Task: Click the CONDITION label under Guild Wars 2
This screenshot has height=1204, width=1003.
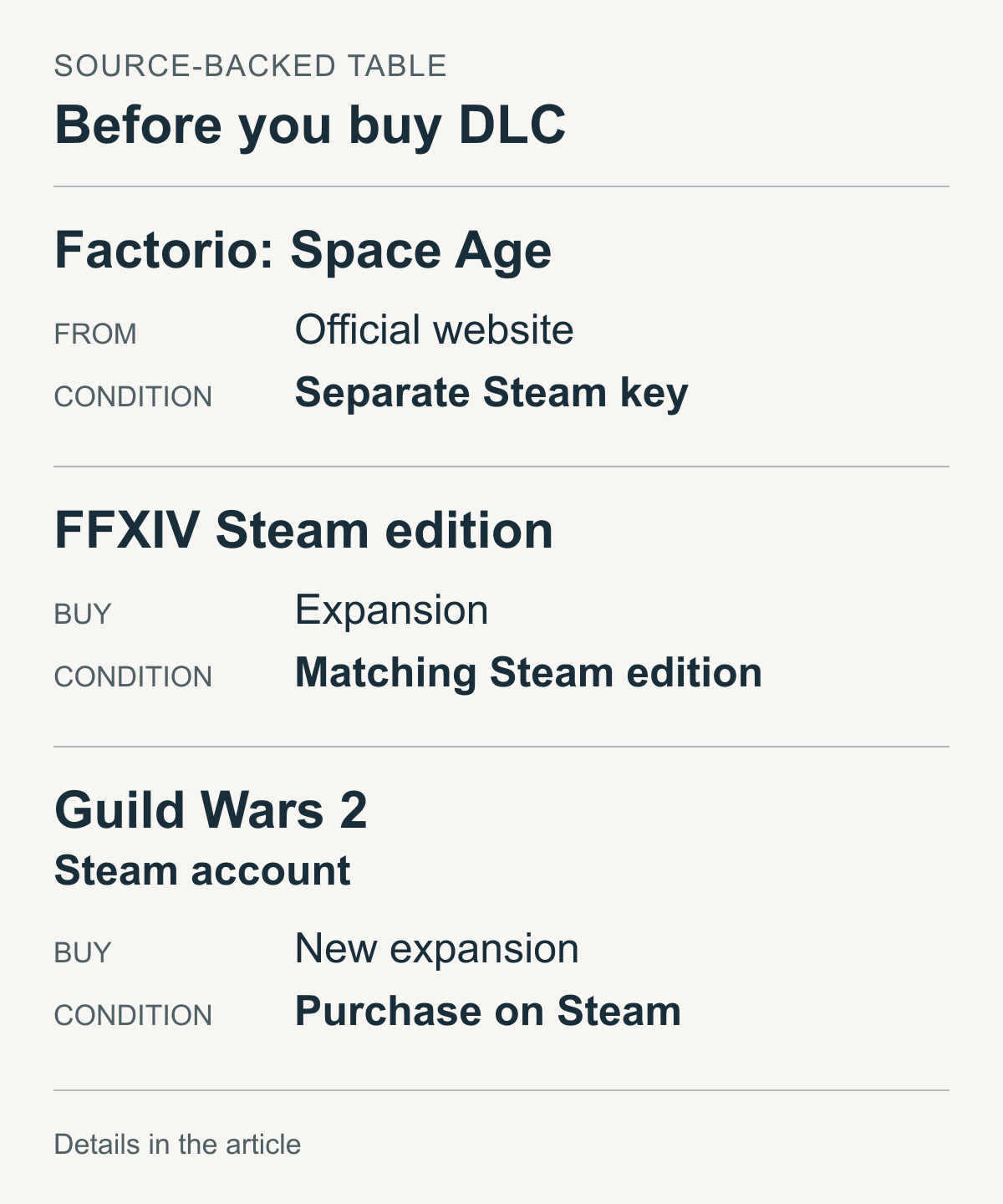Action: 133,1016
